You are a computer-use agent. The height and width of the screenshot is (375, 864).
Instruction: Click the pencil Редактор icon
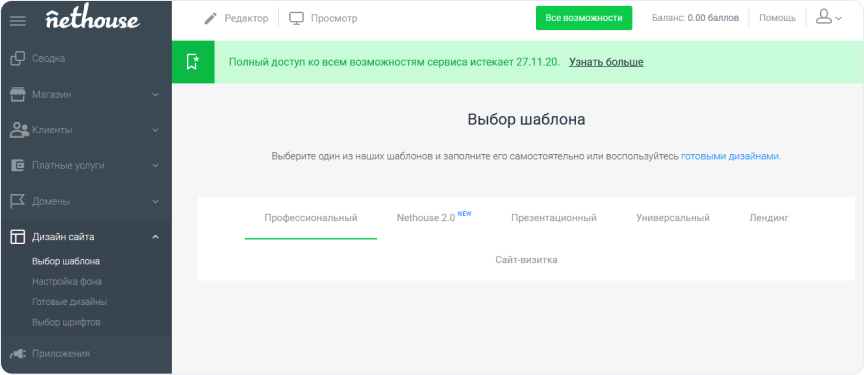pyautogui.click(x=210, y=19)
